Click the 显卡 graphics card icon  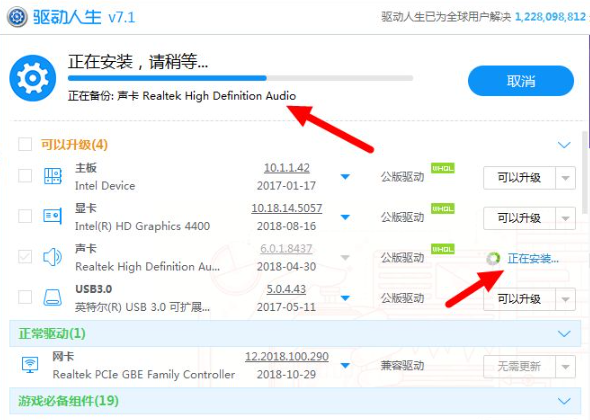pyautogui.click(x=53, y=216)
